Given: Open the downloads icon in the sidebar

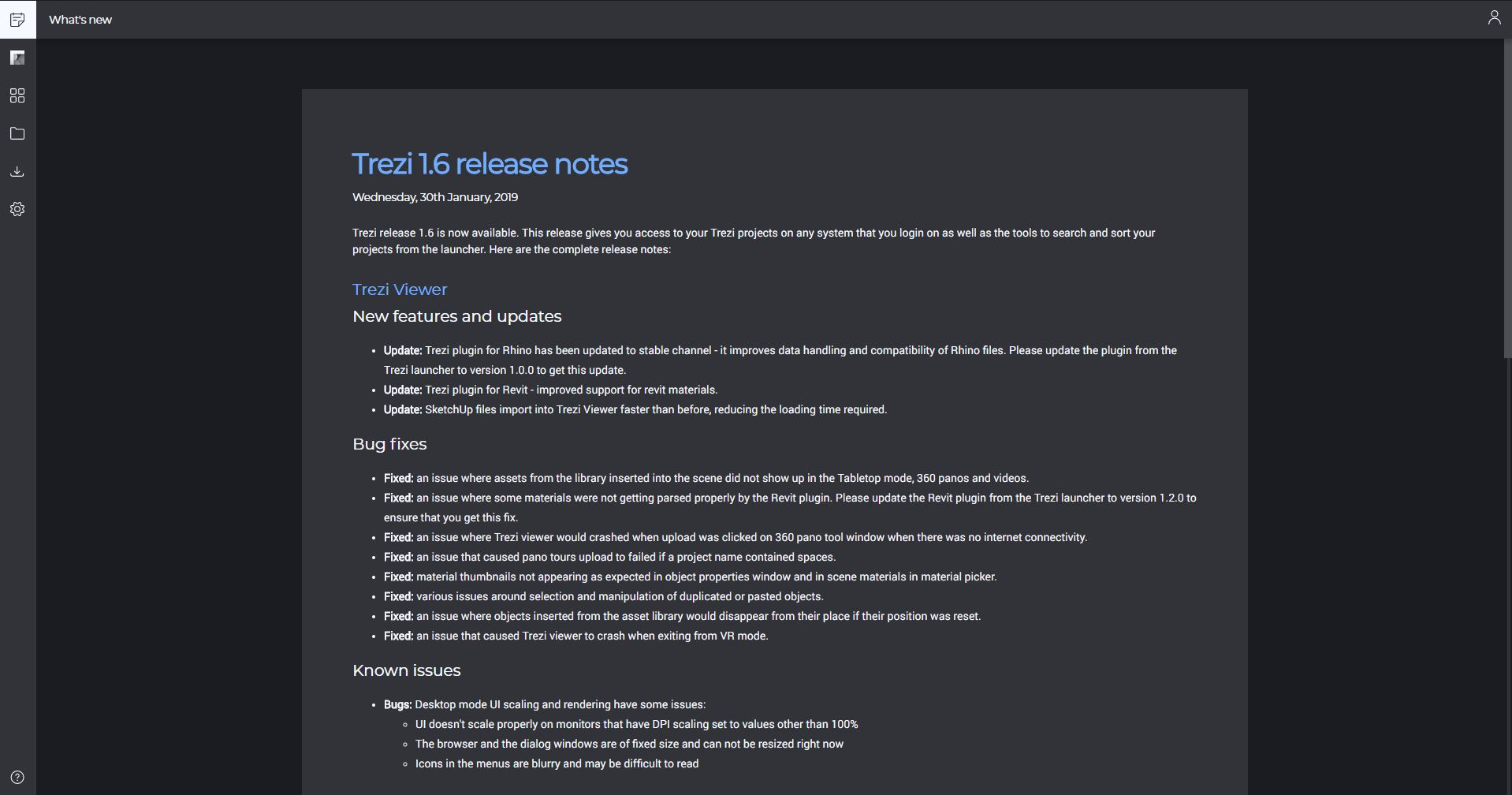Looking at the screenshot, I should click(17, 171).
